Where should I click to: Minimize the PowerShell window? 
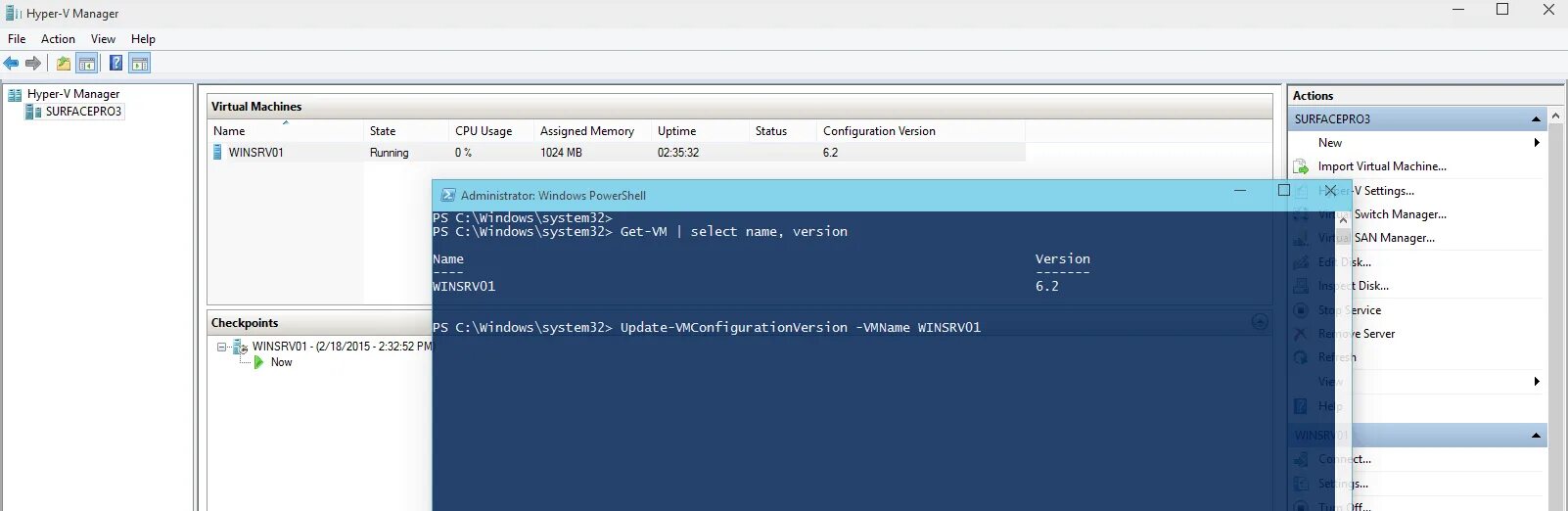click(x=1240, y=191)
